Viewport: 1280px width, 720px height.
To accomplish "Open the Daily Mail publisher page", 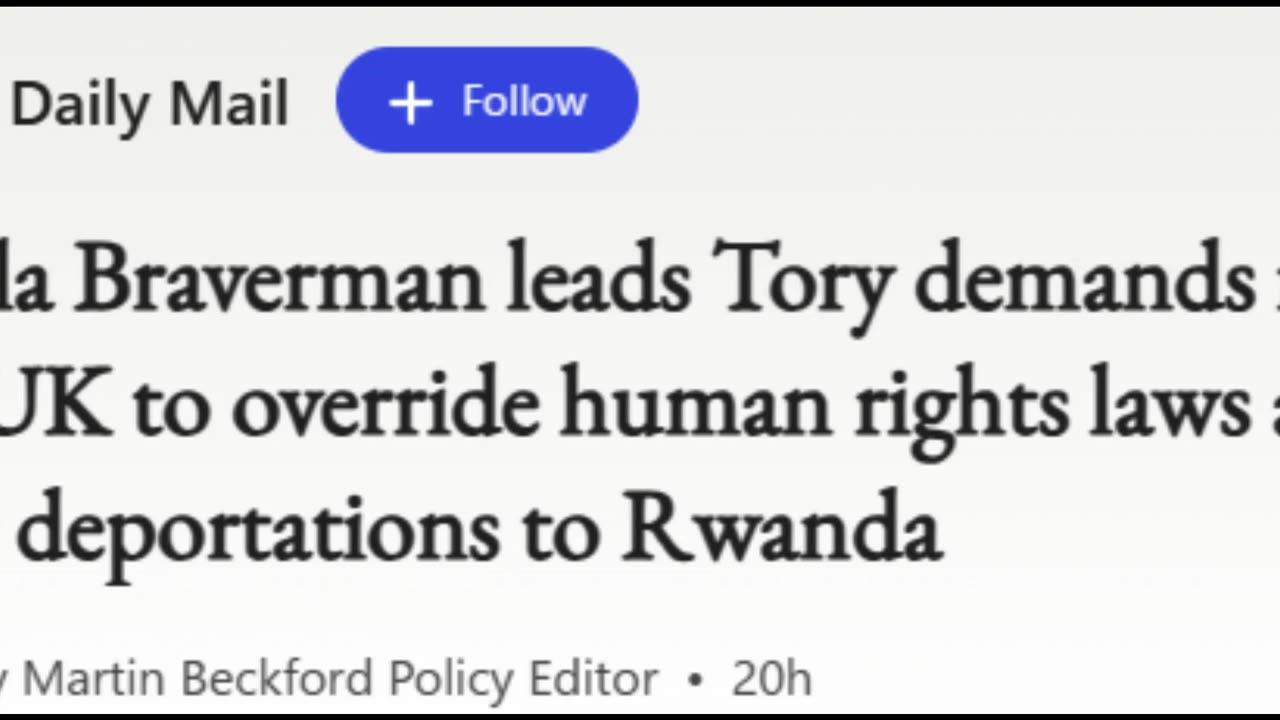I will click(149, 105).
